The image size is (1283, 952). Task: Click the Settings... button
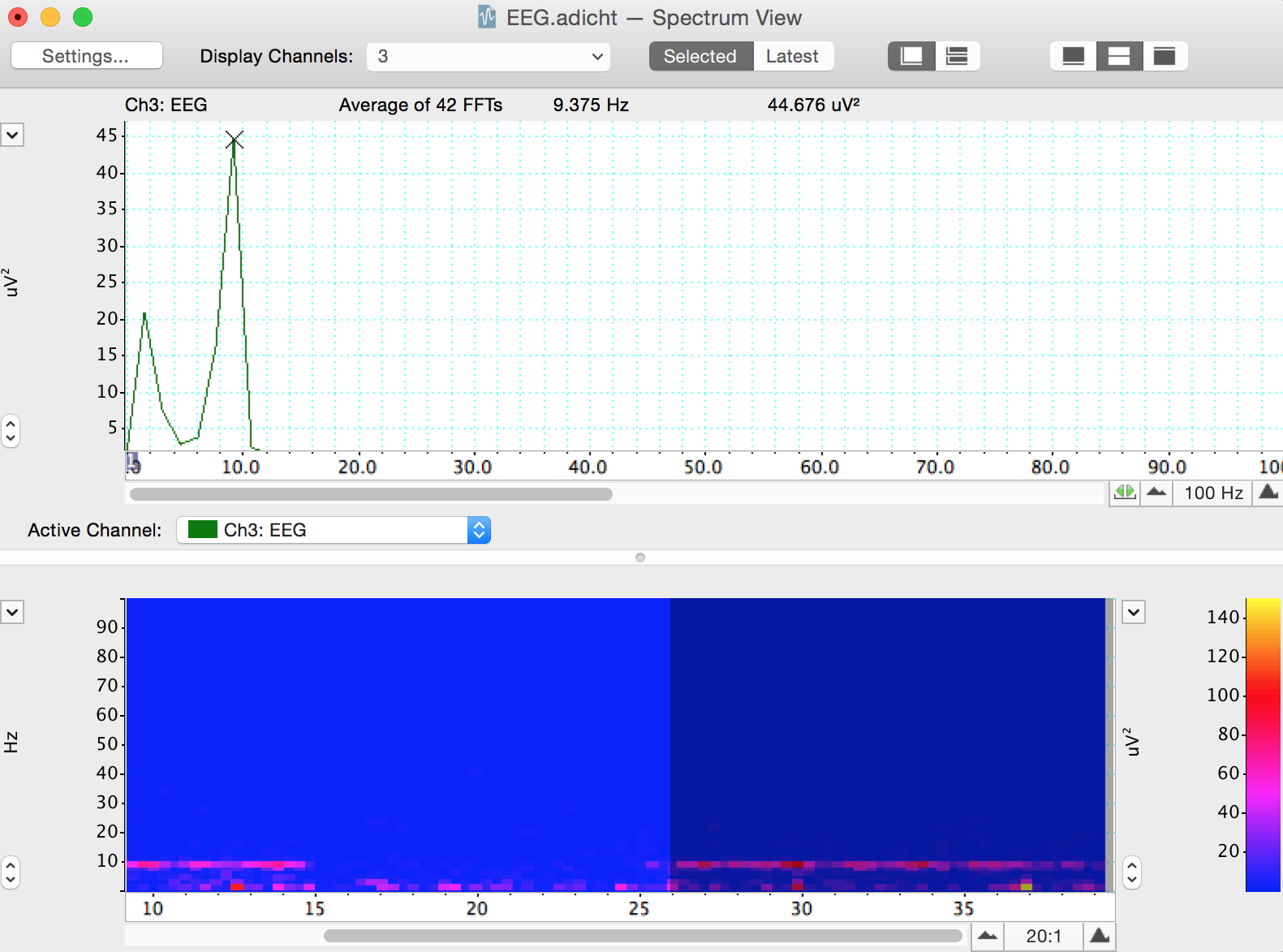[86, 56]
